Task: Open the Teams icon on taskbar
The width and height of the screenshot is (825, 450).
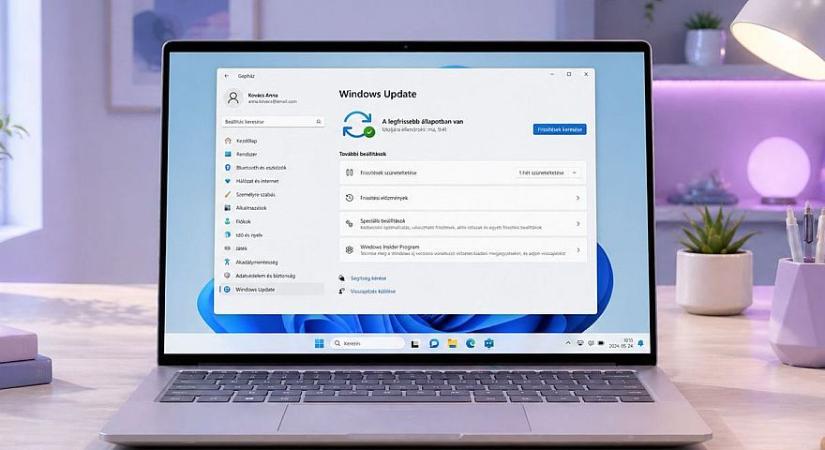Action: 489,344
